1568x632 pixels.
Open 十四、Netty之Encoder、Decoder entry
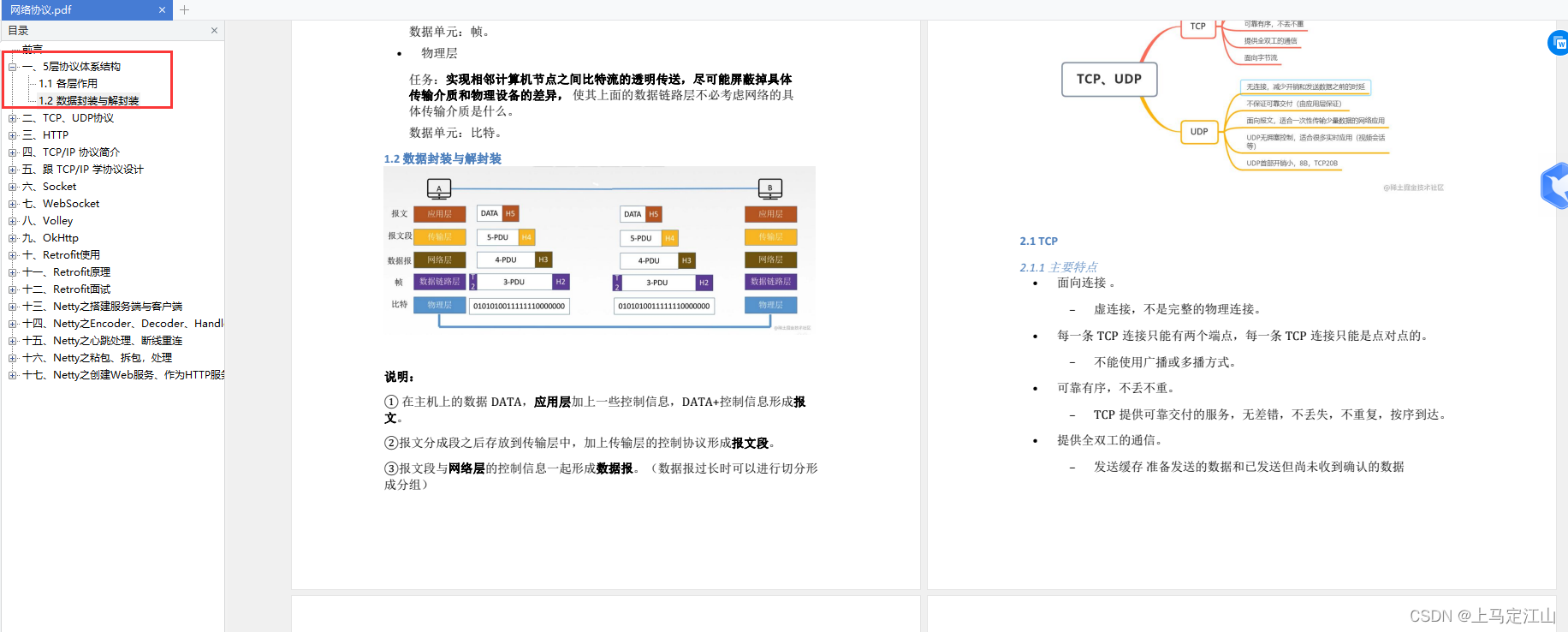122,324
